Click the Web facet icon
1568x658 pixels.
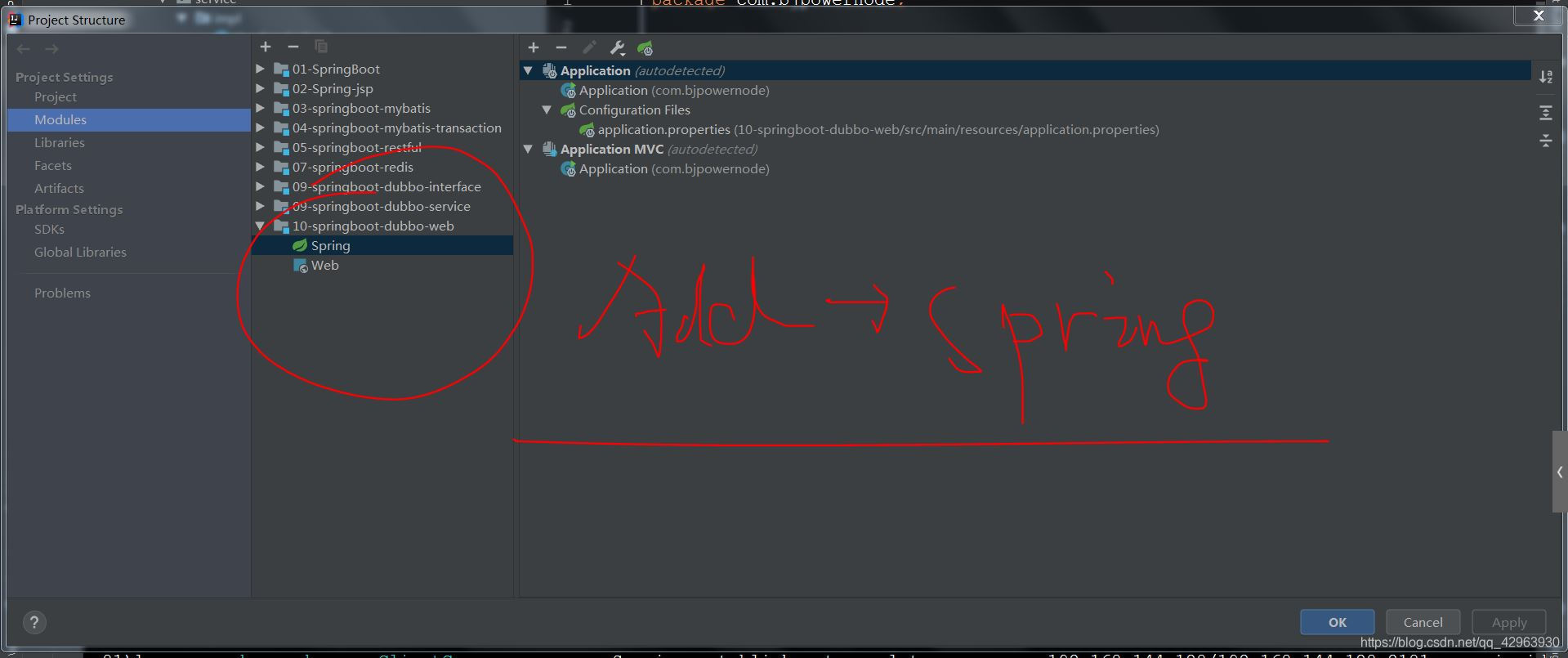pyautogui.click(x=301, y=265)
